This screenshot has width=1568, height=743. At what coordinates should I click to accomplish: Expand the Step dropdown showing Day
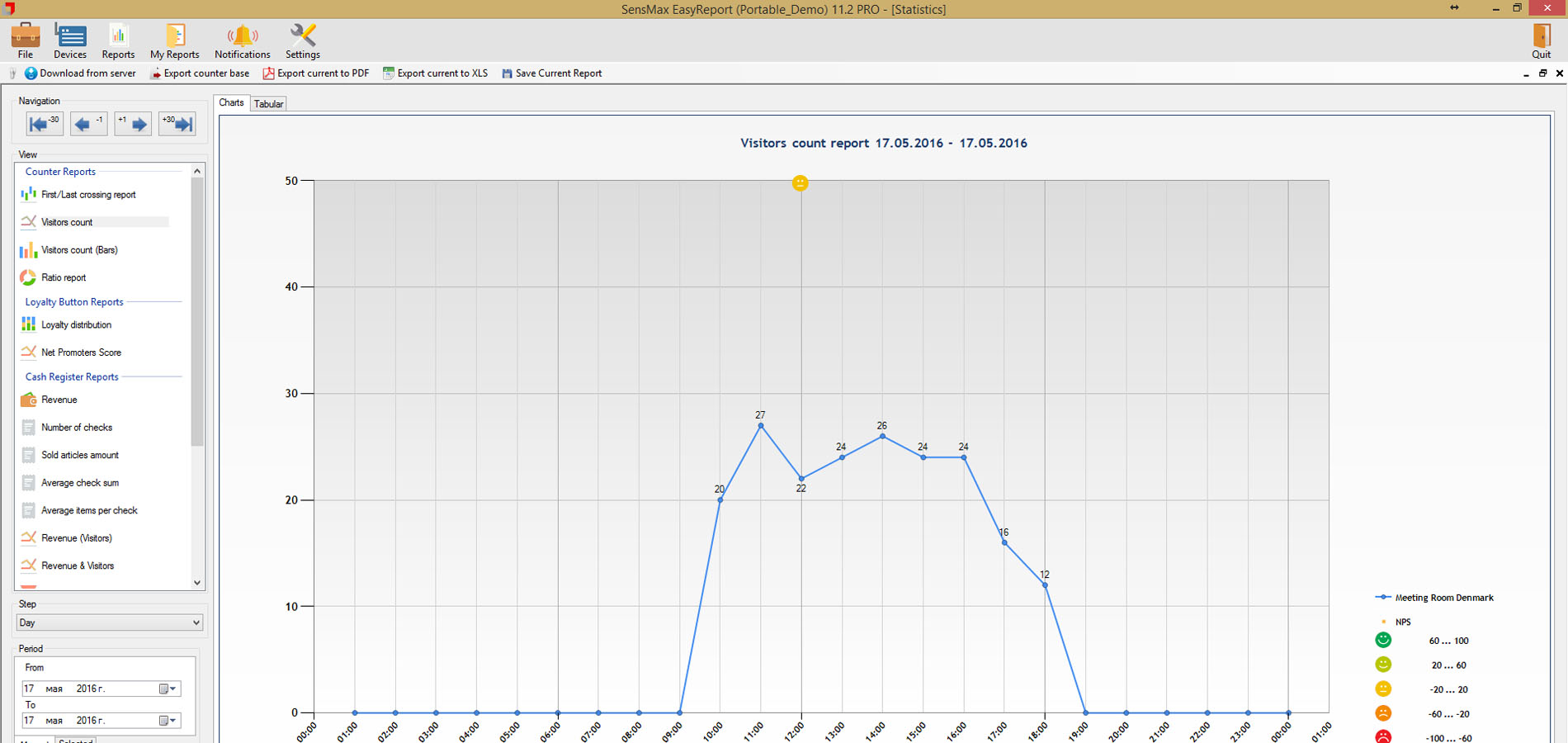pos(196,622)
